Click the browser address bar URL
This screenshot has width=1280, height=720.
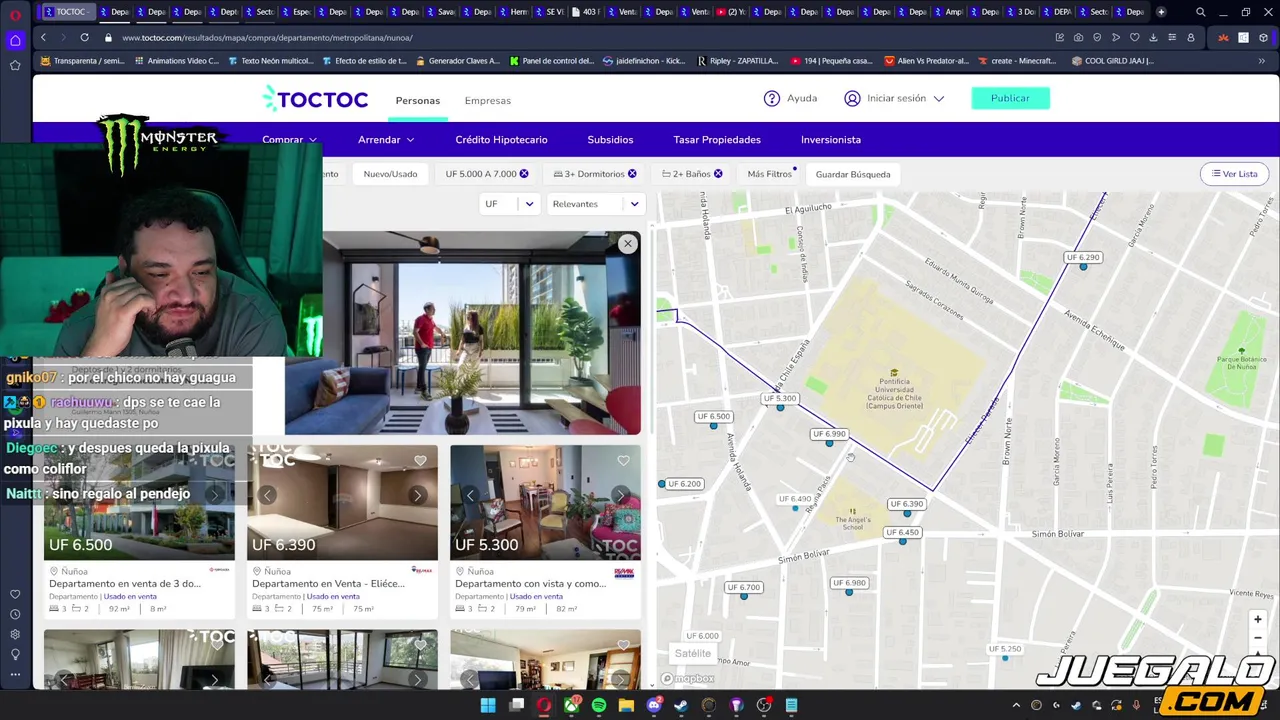coord(267,38)
